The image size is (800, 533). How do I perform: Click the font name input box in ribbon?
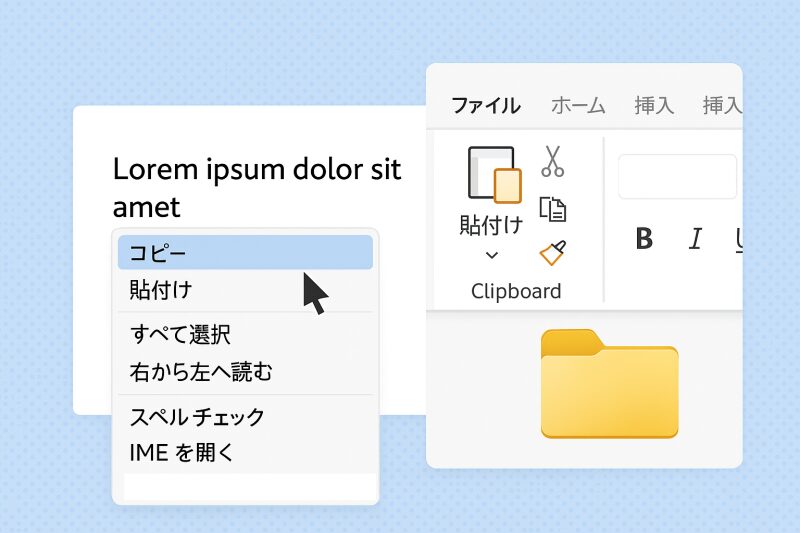[x=678, y=176]
